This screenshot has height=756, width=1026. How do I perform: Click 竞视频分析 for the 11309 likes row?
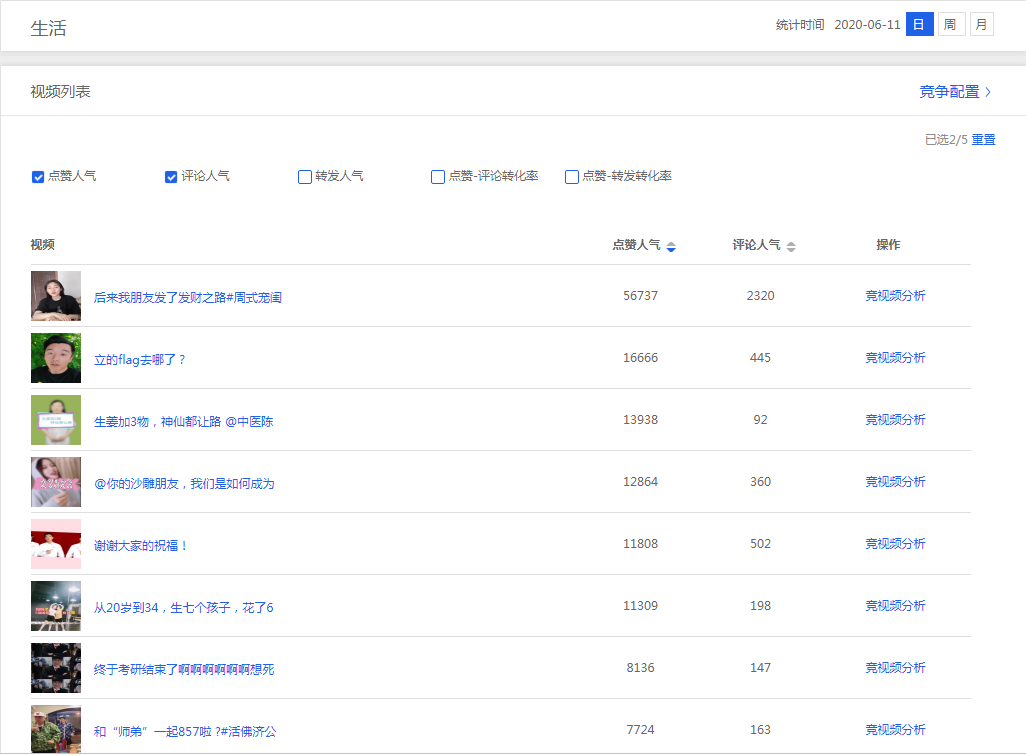coord(895,606)
